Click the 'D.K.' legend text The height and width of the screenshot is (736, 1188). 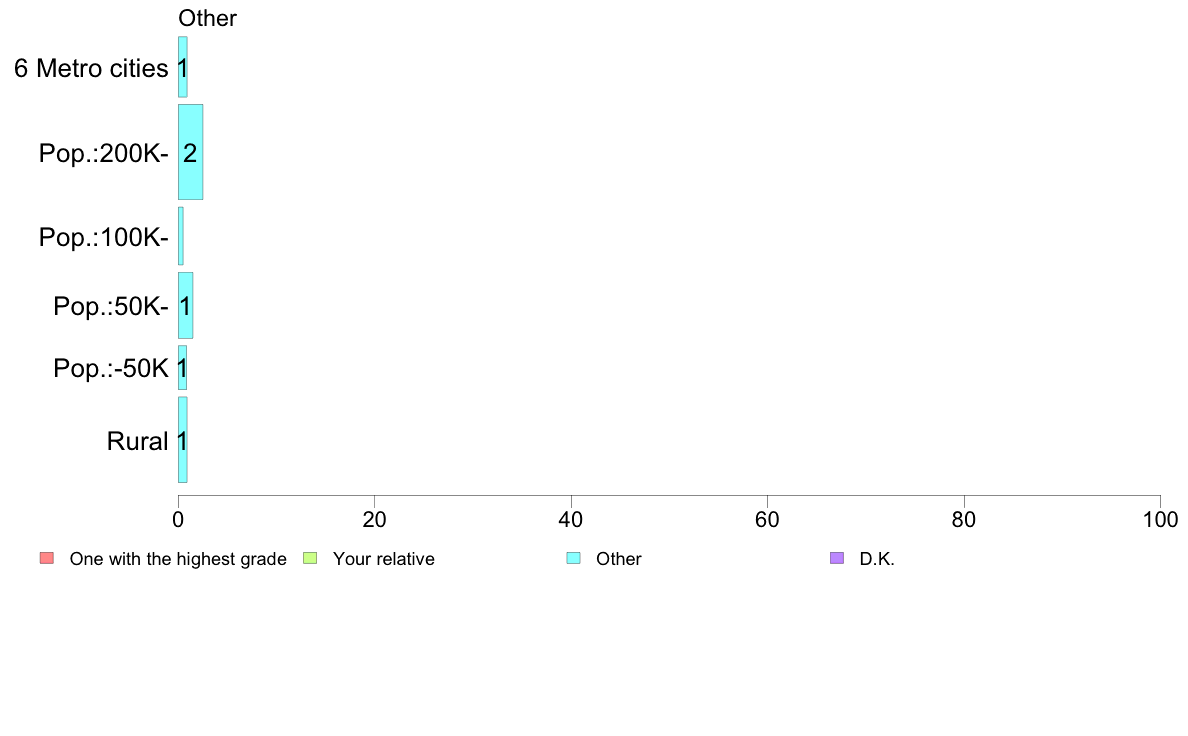(877, 559)
